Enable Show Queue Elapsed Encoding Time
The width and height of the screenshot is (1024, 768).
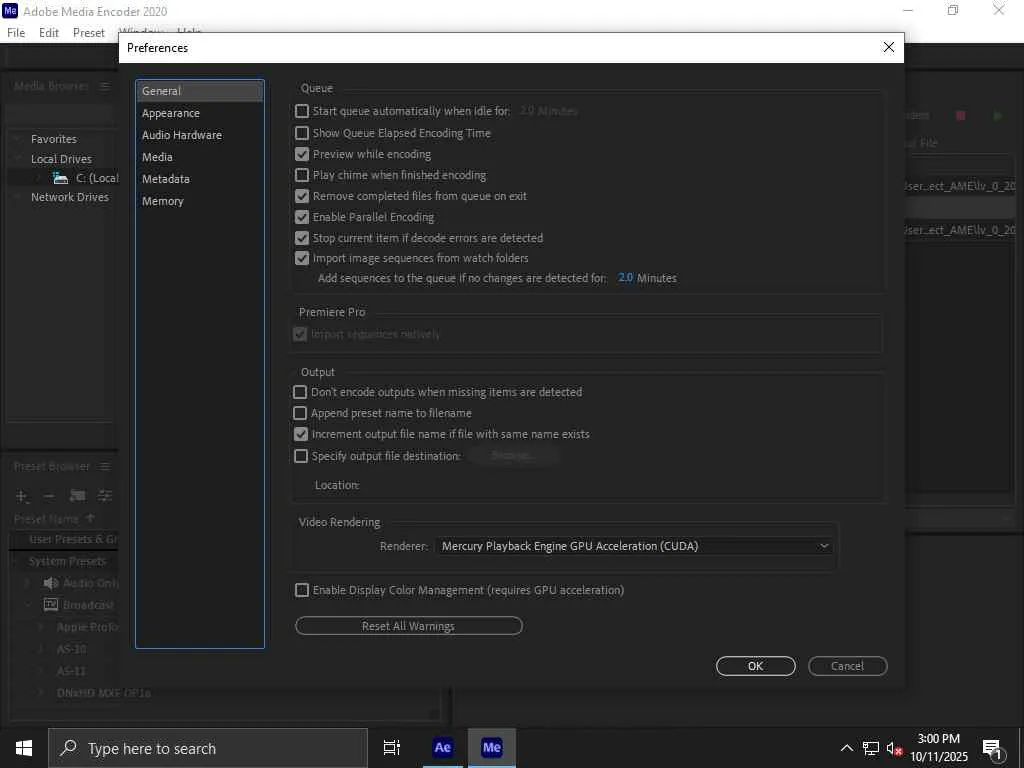click(302, 133)
